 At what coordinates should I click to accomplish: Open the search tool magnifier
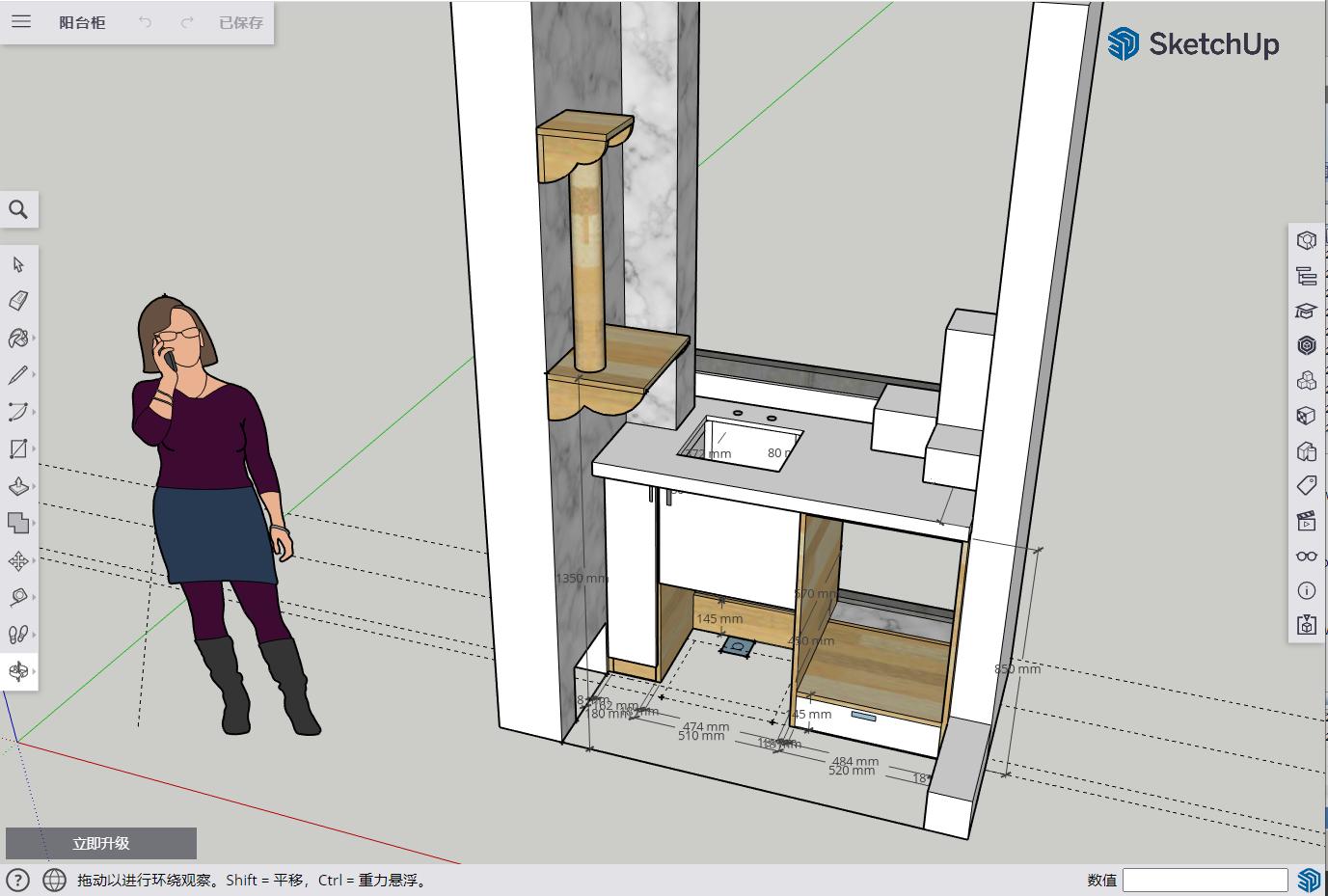pos(18,209)
